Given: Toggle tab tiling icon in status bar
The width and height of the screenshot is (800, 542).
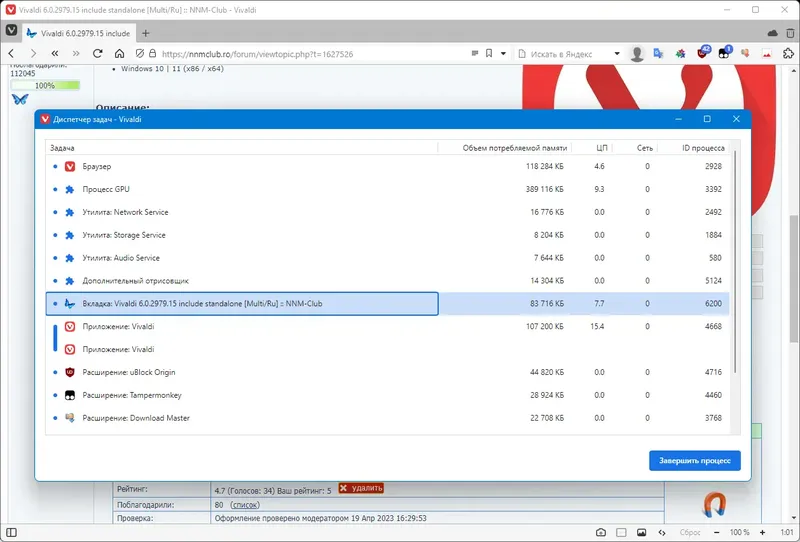Looking at the screenshot, I should pos(621,532).
